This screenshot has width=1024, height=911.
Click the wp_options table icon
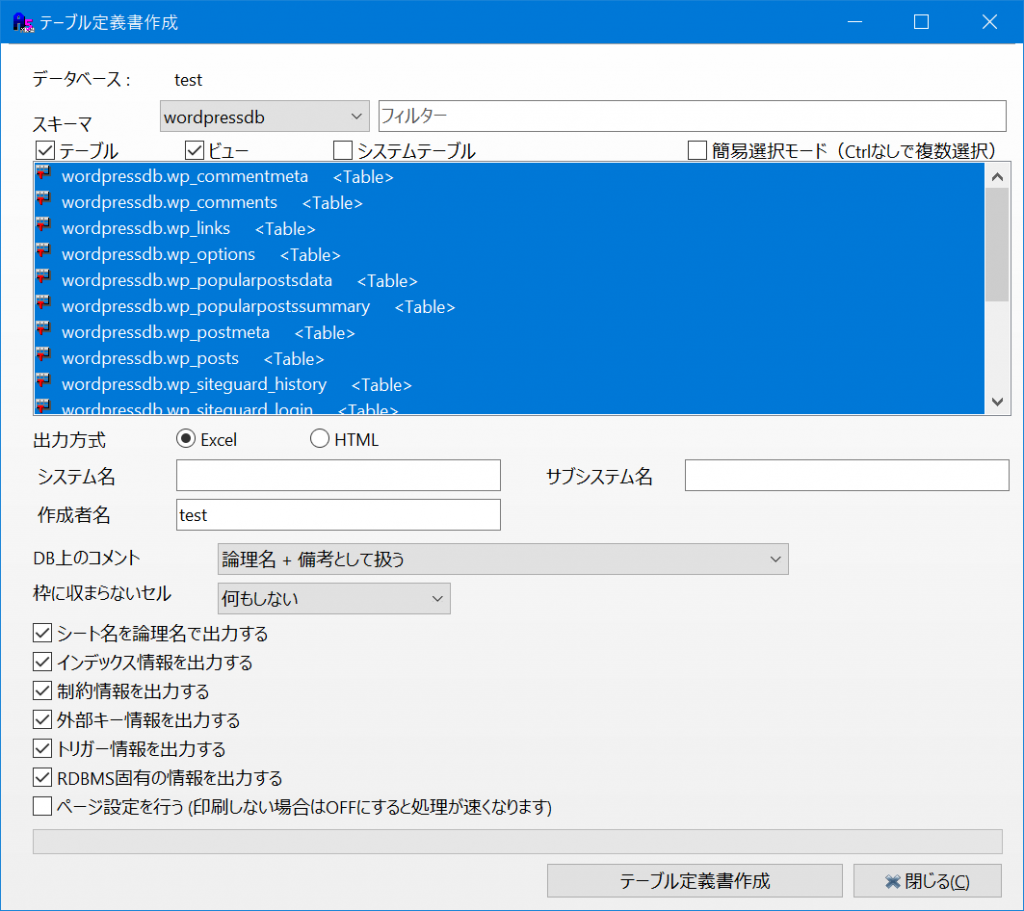43,252
